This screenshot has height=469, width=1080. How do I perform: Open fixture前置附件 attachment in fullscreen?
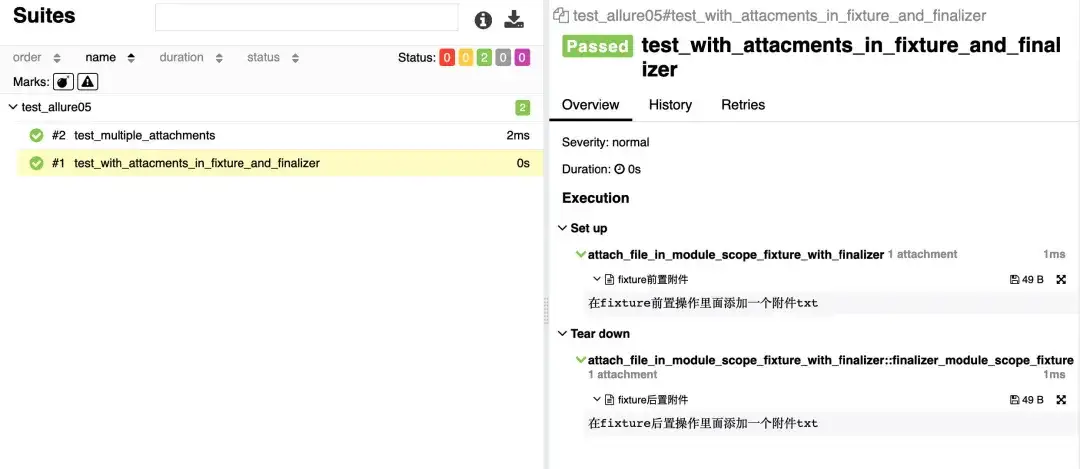[x=1061, y=280]
